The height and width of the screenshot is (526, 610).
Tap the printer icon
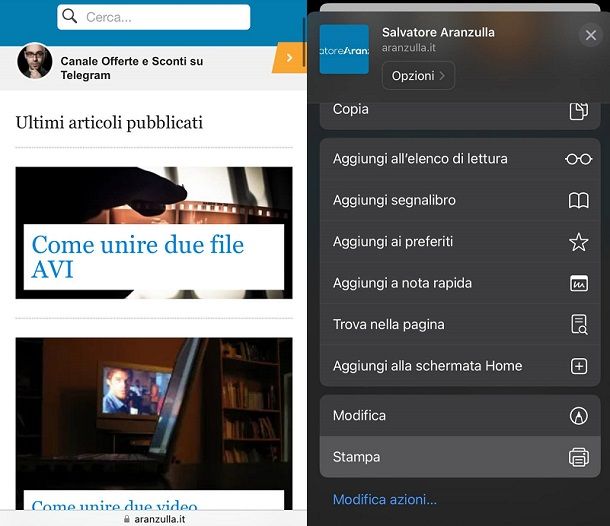[579, 457]
